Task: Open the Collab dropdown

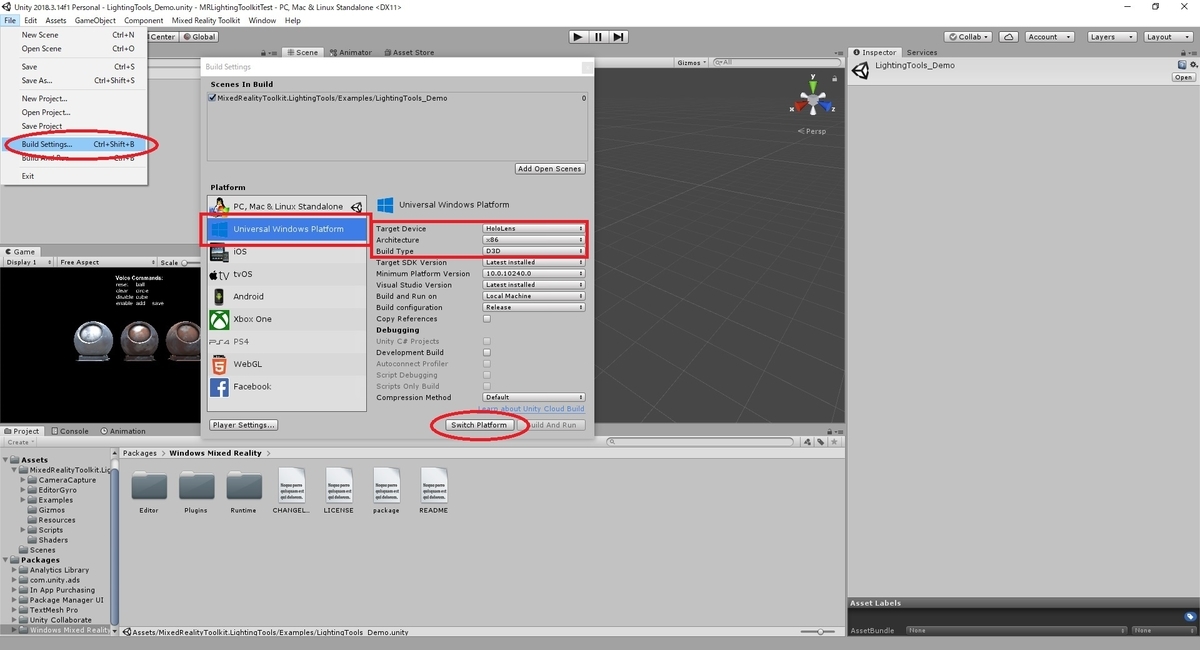Action: click(x=970, y=37)
